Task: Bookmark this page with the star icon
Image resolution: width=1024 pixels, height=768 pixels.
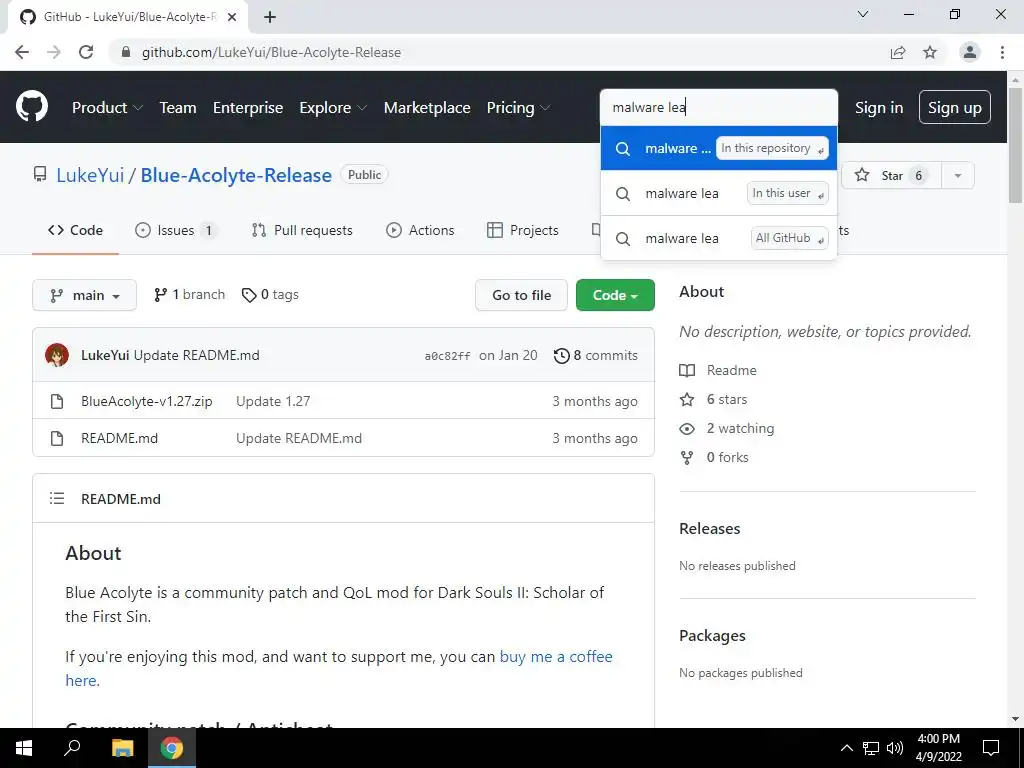Action: tap(930, 52)
